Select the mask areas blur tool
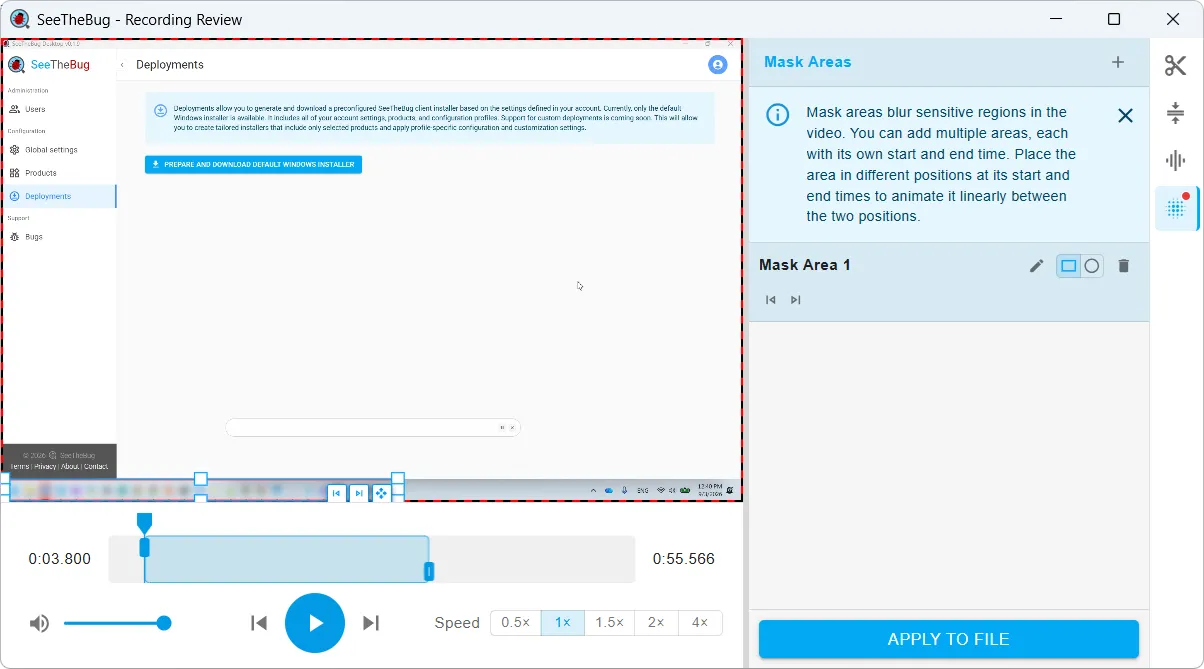Image resolution: width=1204 pixels, height=669 pixels. 1176,208
